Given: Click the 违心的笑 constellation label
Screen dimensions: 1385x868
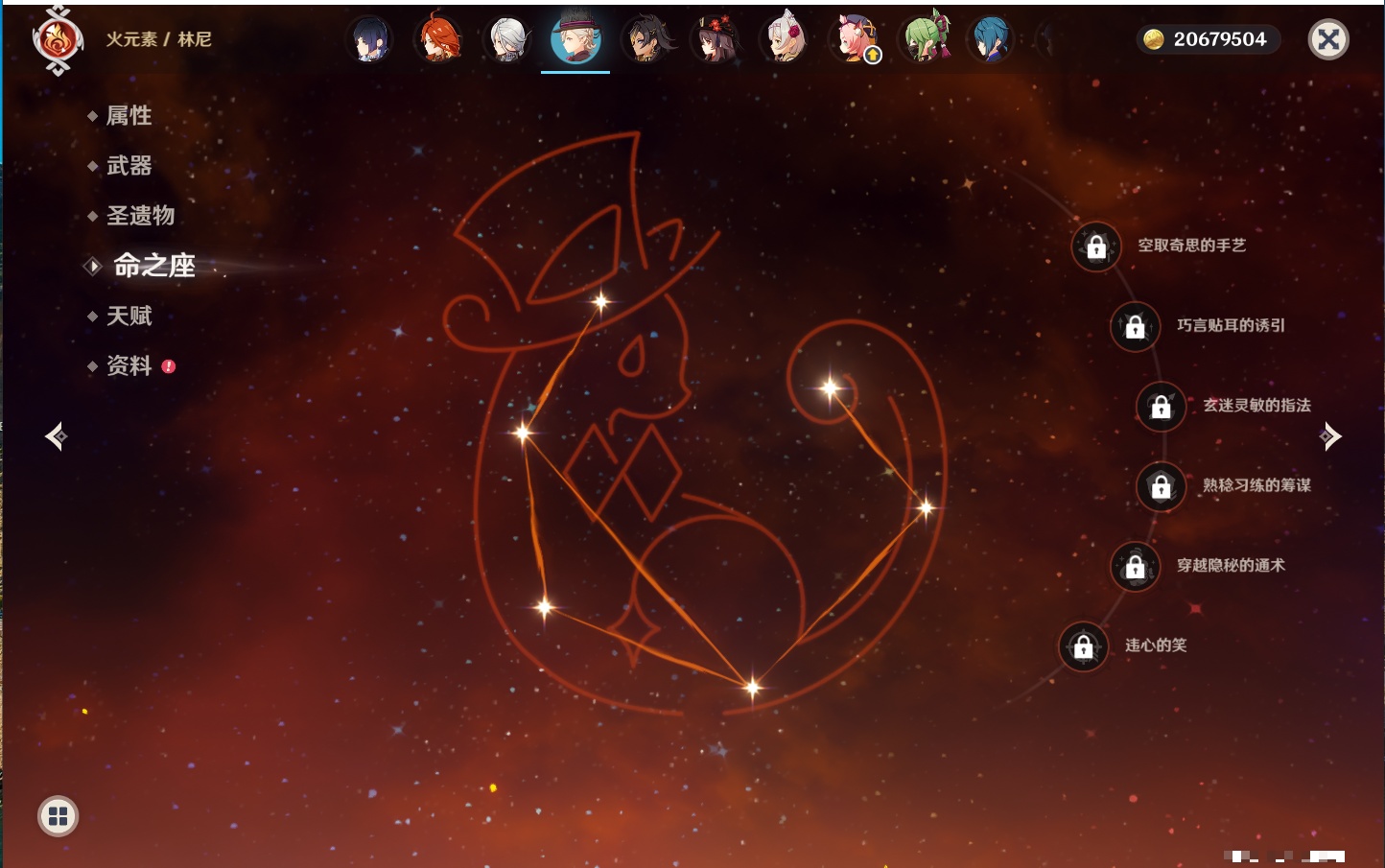Looking at the screenshot, I should 1156,645.
